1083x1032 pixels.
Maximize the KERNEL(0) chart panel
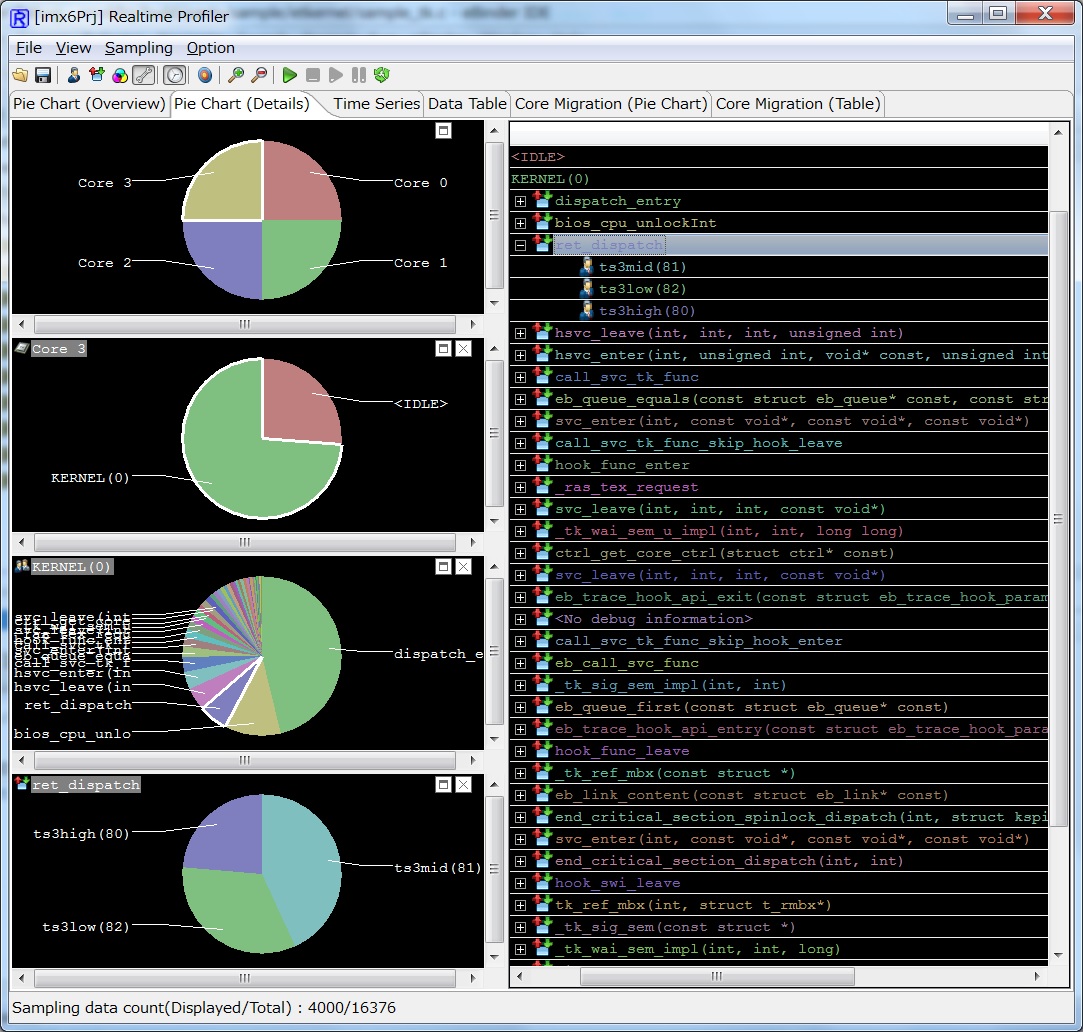coord(443,566)
